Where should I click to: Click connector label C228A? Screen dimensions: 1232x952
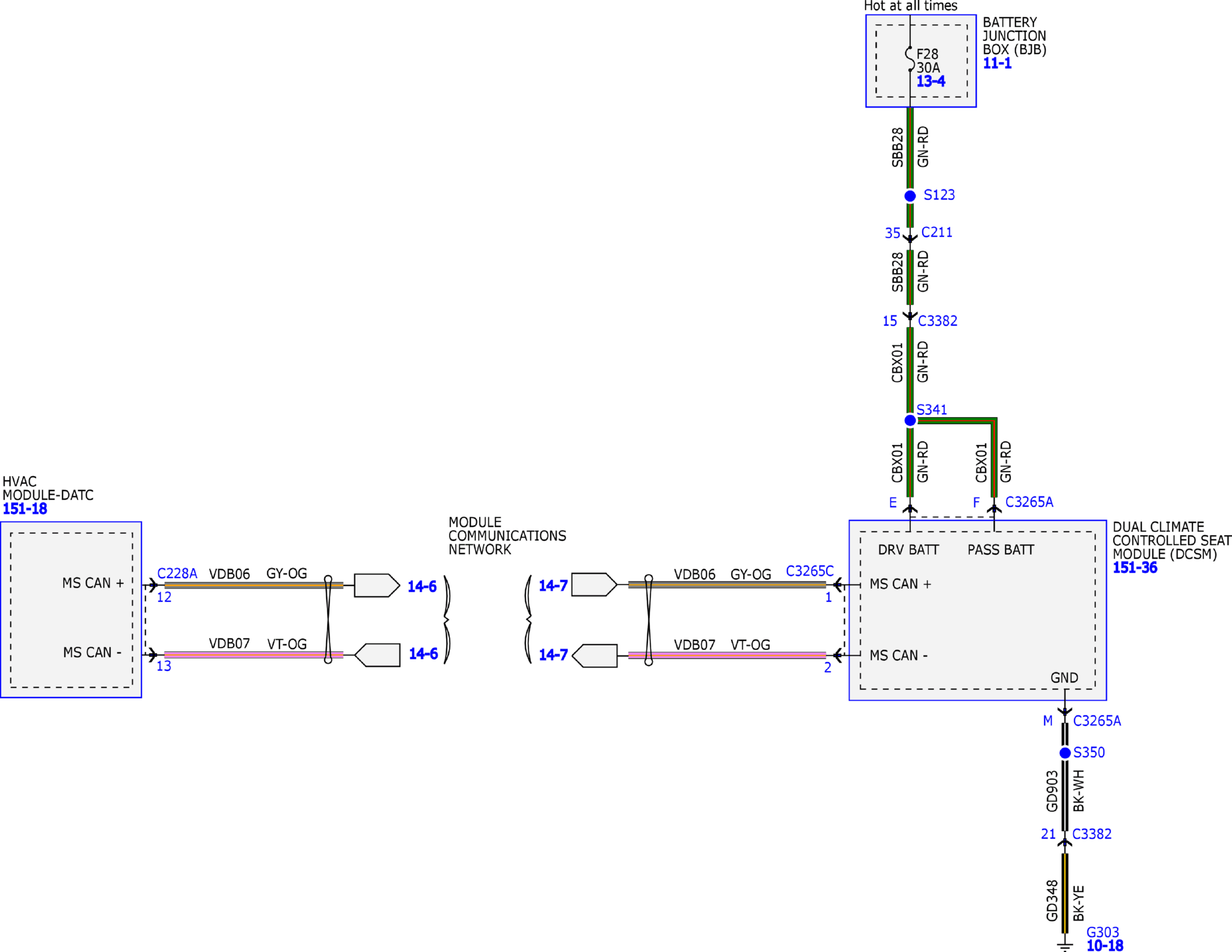click(x=177, y=574)
